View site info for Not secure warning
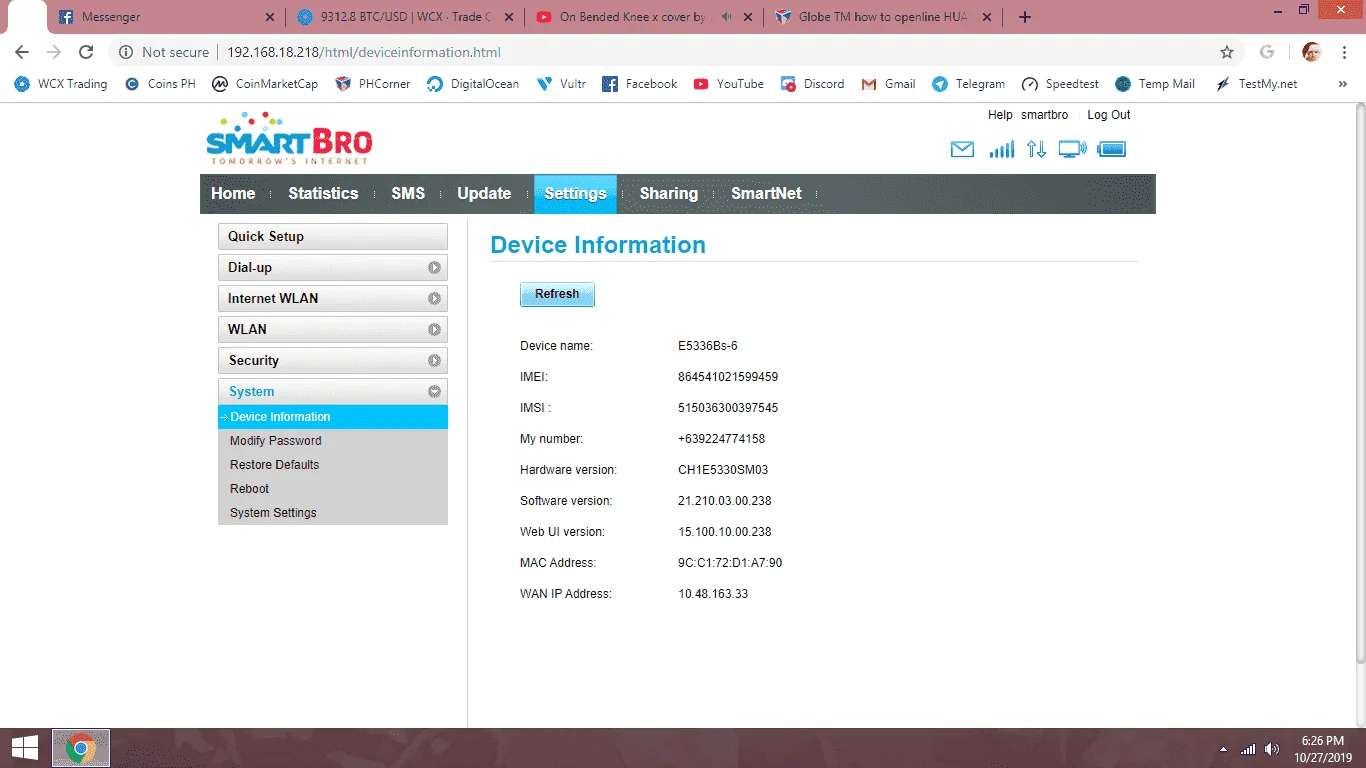The width and height of the screenshot is (1366, 768). (165, 52)
